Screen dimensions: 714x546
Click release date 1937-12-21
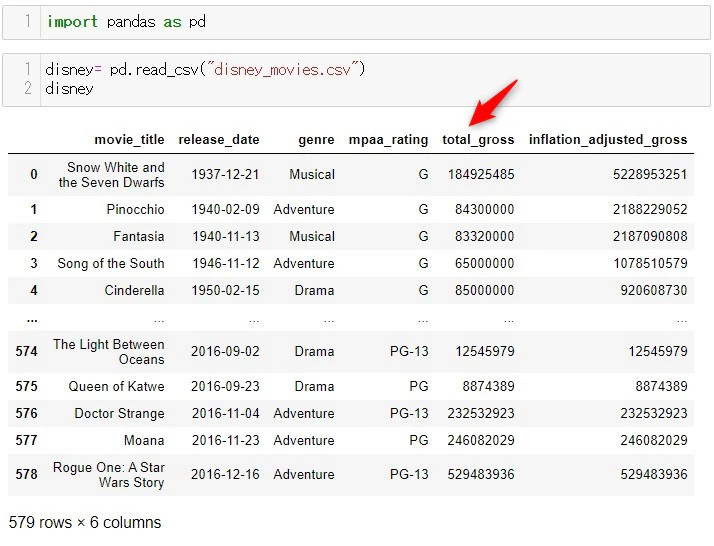point(225,174)
